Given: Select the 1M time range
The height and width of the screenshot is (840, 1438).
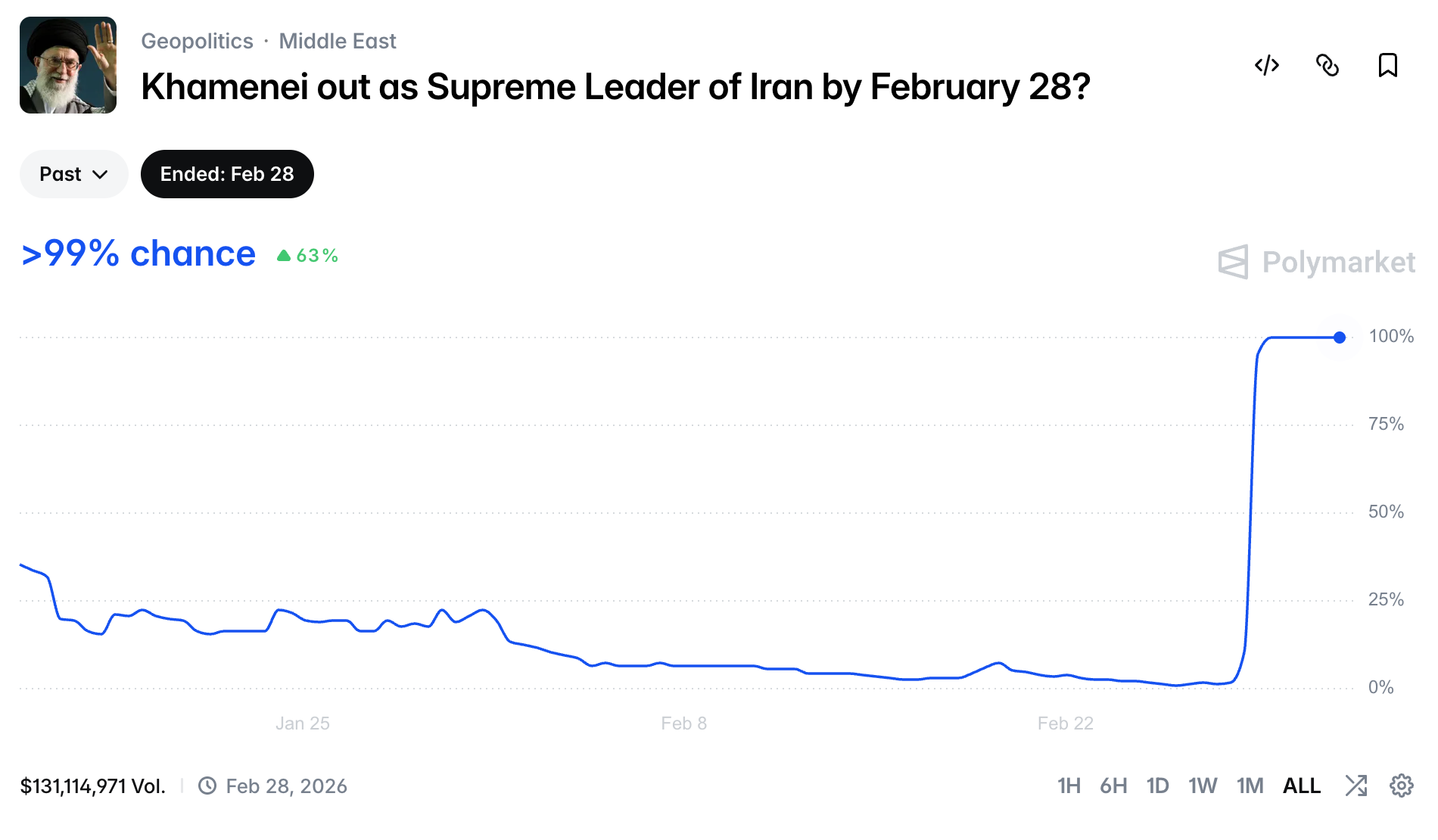Looking at the screenshot, I should 1250,786.
